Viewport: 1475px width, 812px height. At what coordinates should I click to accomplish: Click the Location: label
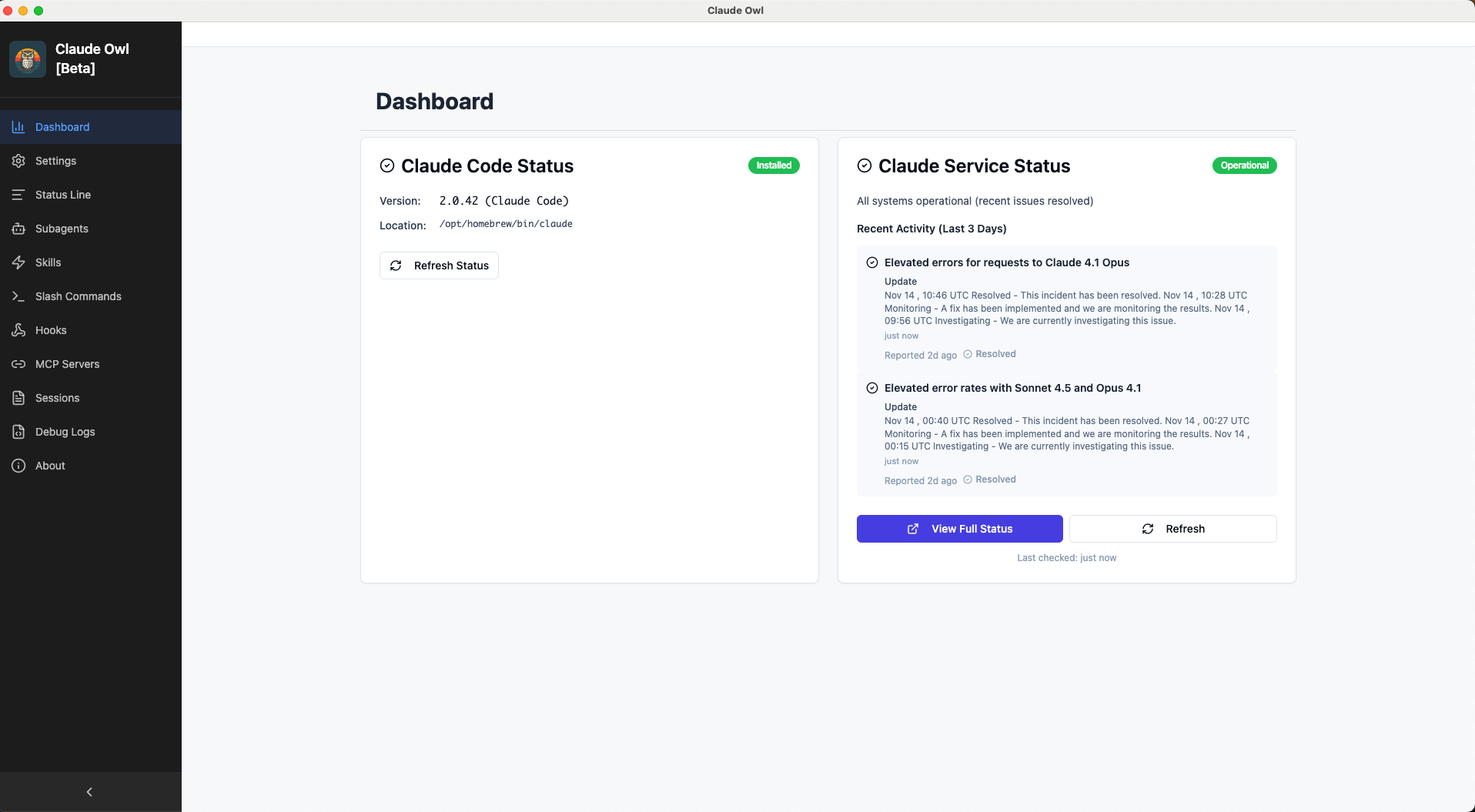tap(403, 226)
